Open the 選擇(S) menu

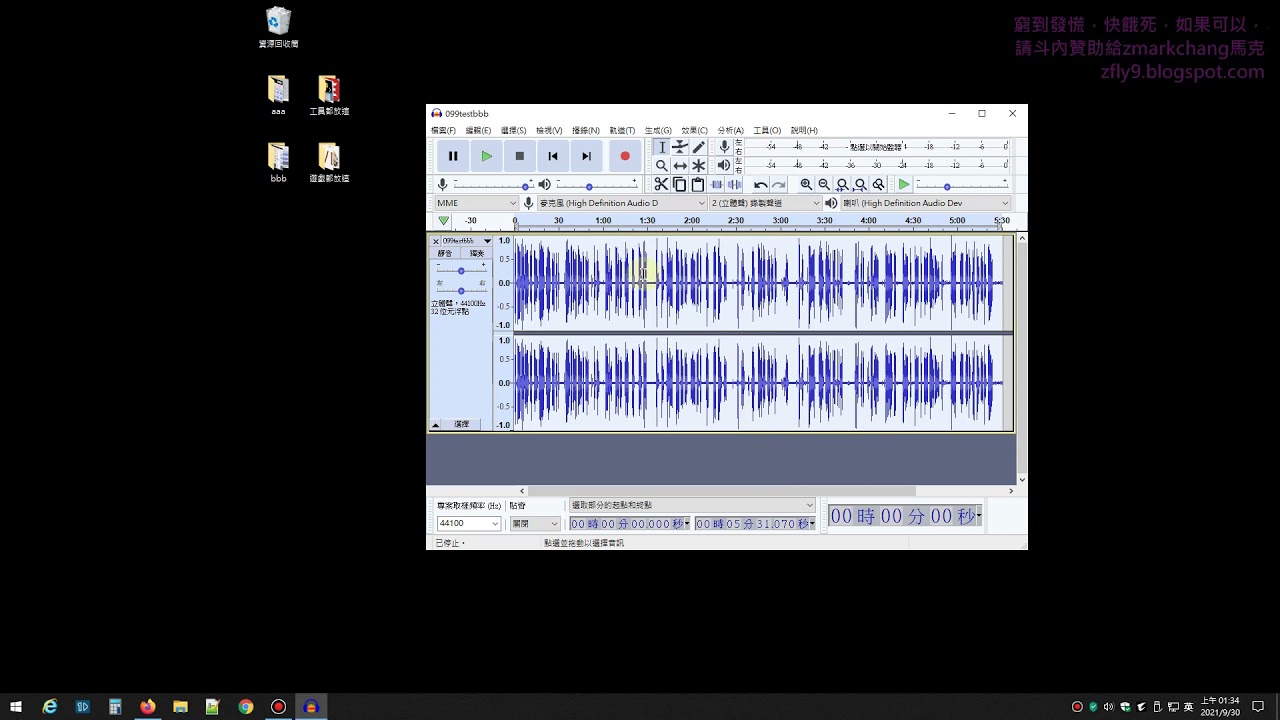[x=513, y=130]
